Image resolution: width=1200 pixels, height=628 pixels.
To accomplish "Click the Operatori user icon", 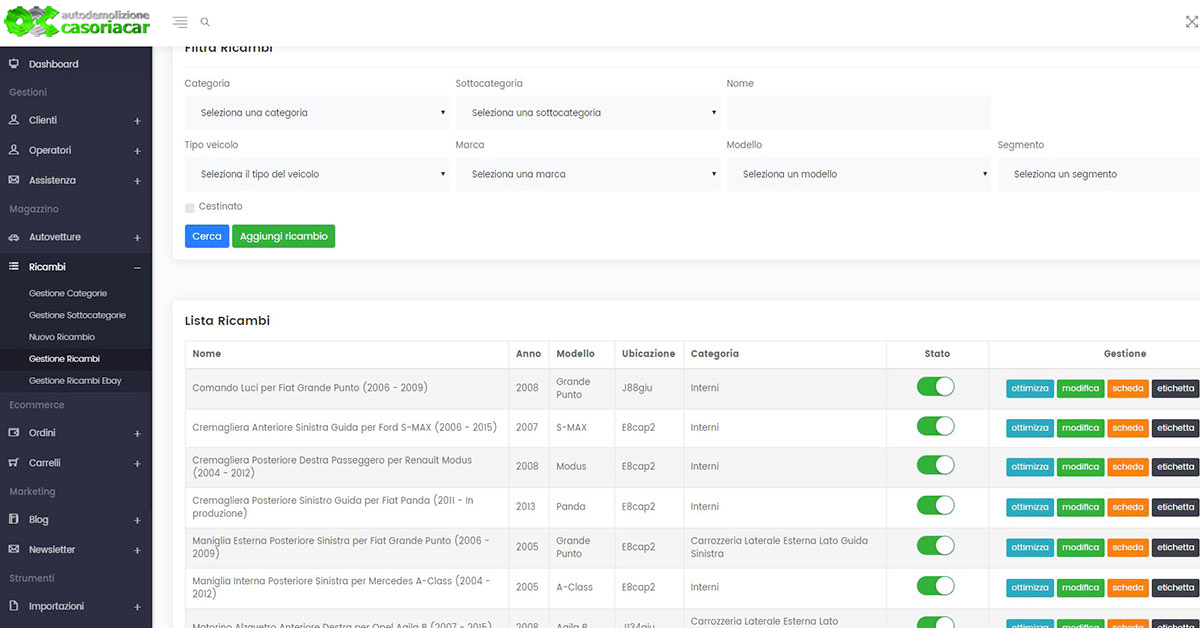I will (x=14, y=150).
